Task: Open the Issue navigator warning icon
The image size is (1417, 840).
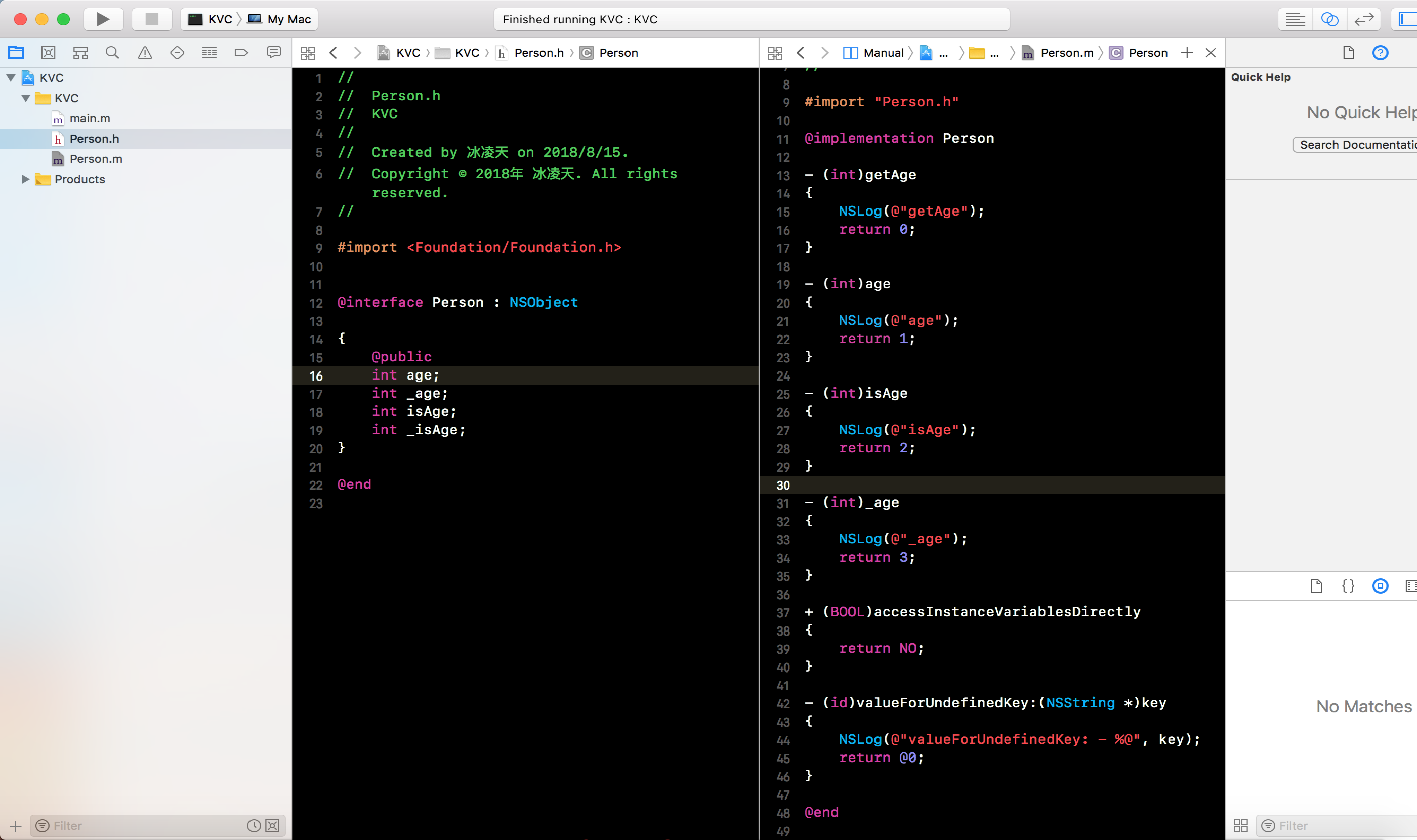Action: [145, 53]
